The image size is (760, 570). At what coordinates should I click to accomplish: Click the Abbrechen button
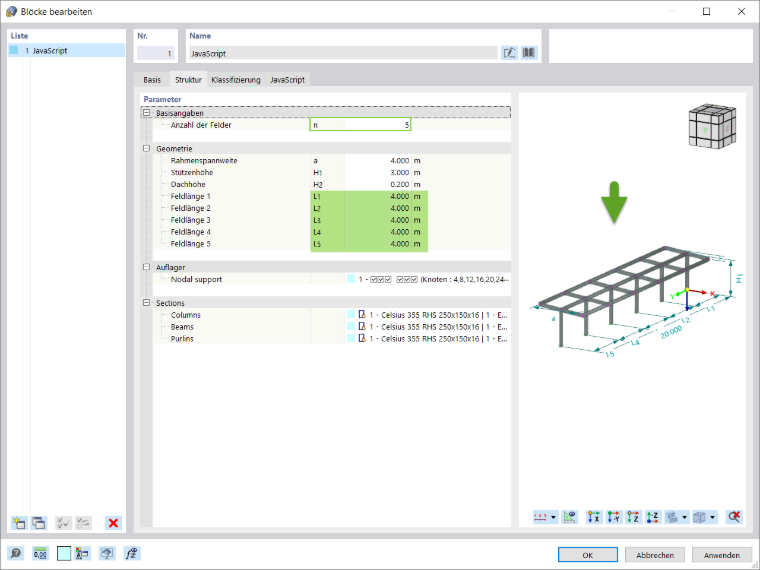tap(654, 554)
